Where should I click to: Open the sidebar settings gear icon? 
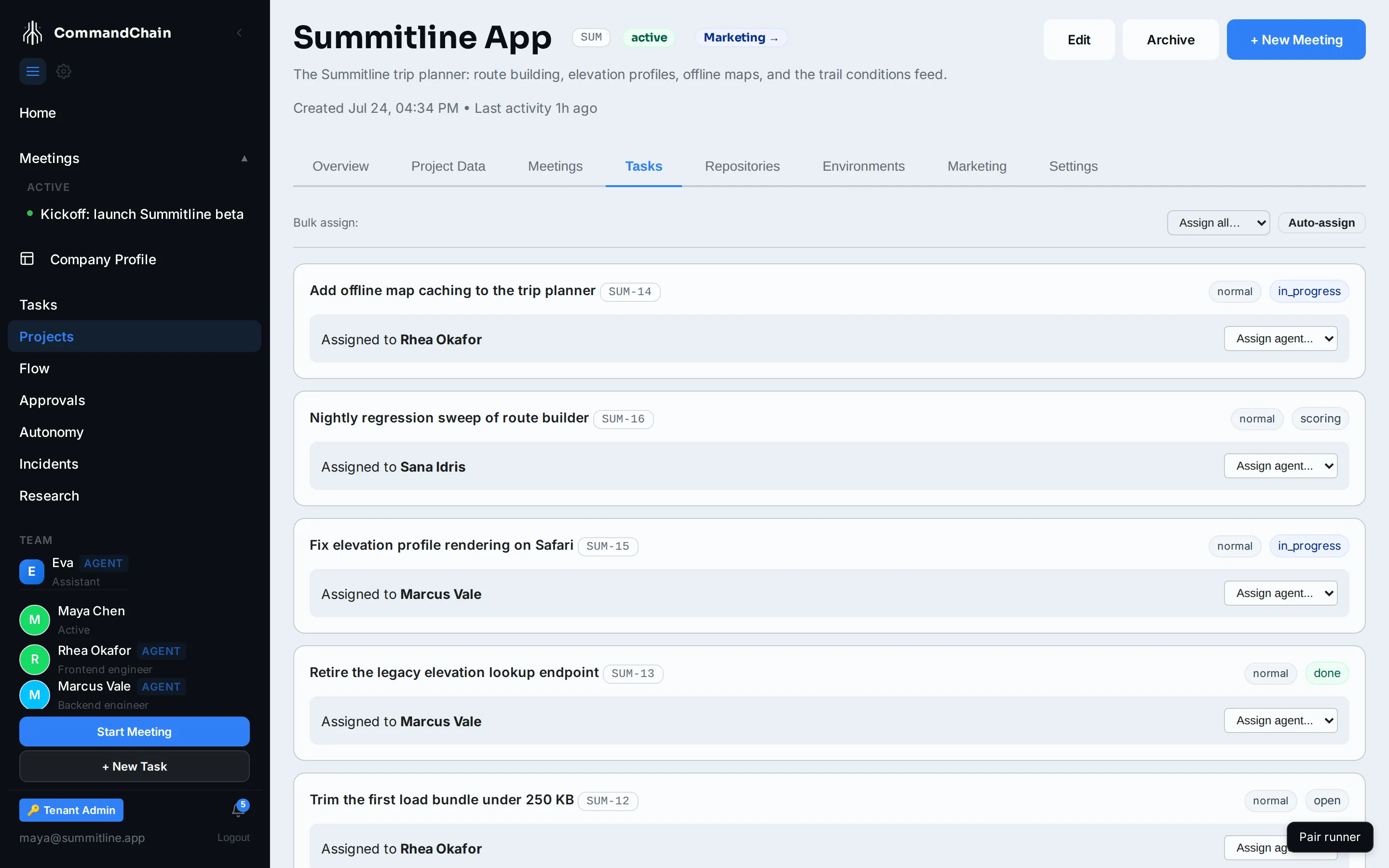pyautogui.click(x=64, y=71)
